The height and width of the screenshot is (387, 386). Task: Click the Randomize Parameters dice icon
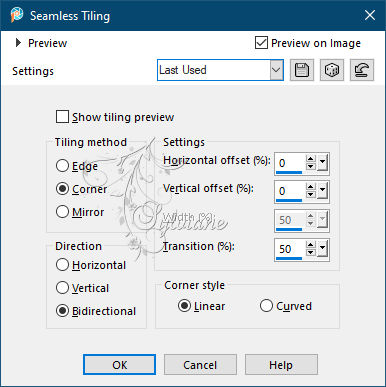coord(332,70)
